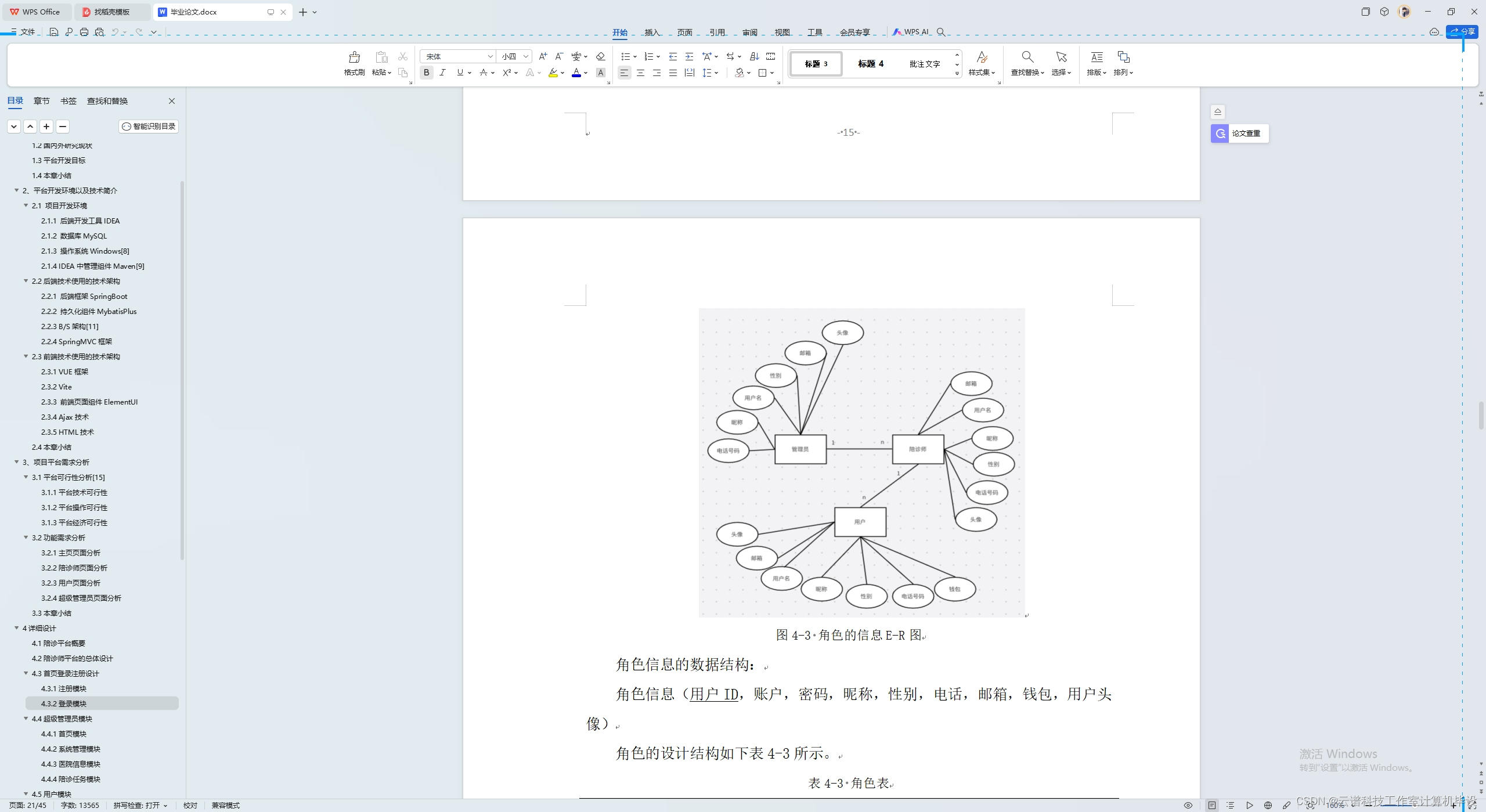Switch to the 插入 ribbon tab
This screenshot has width=1486, height=812.
pyautogui.click(x=652, y=33)
